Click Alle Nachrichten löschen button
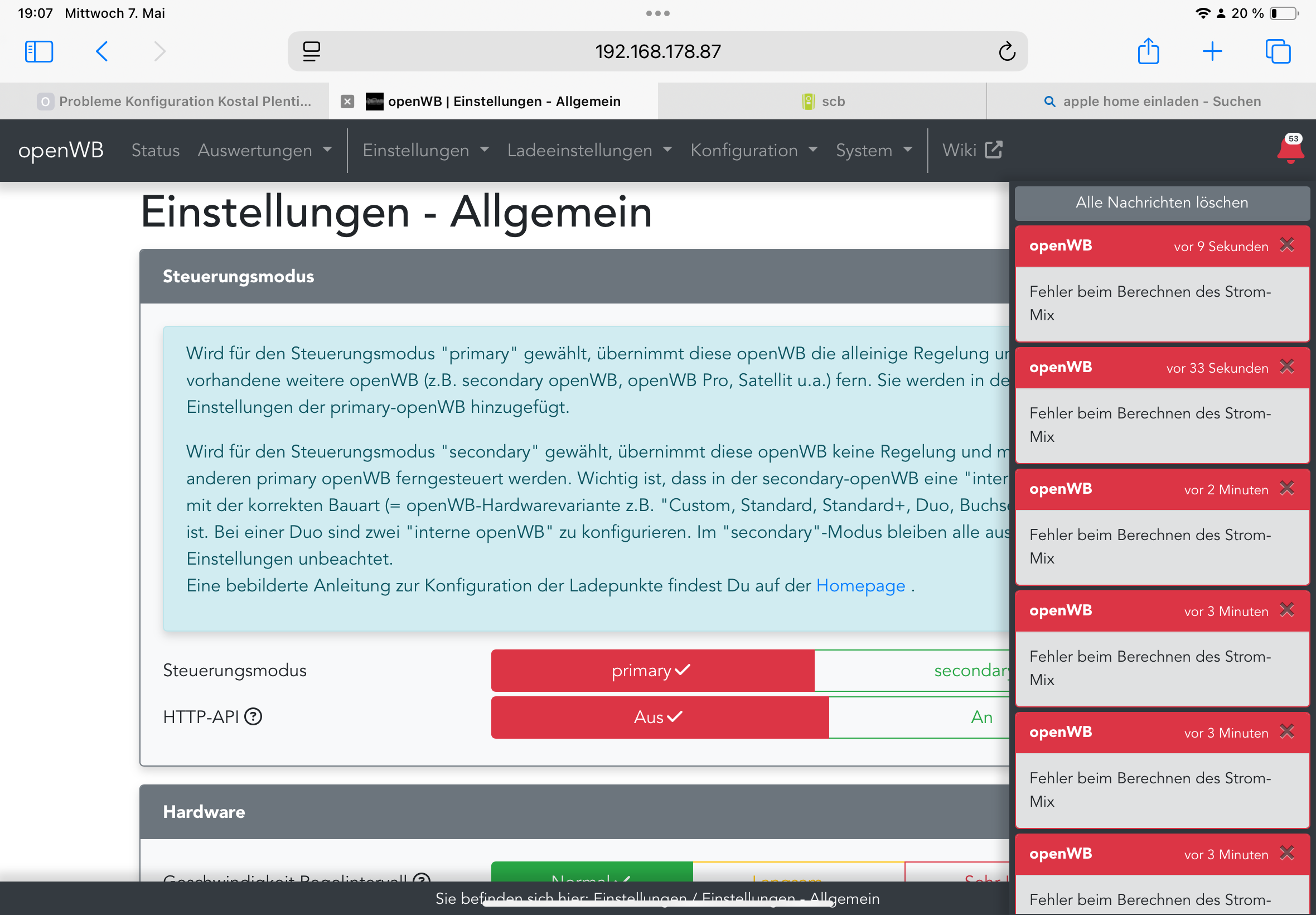 coord(1162,203)
